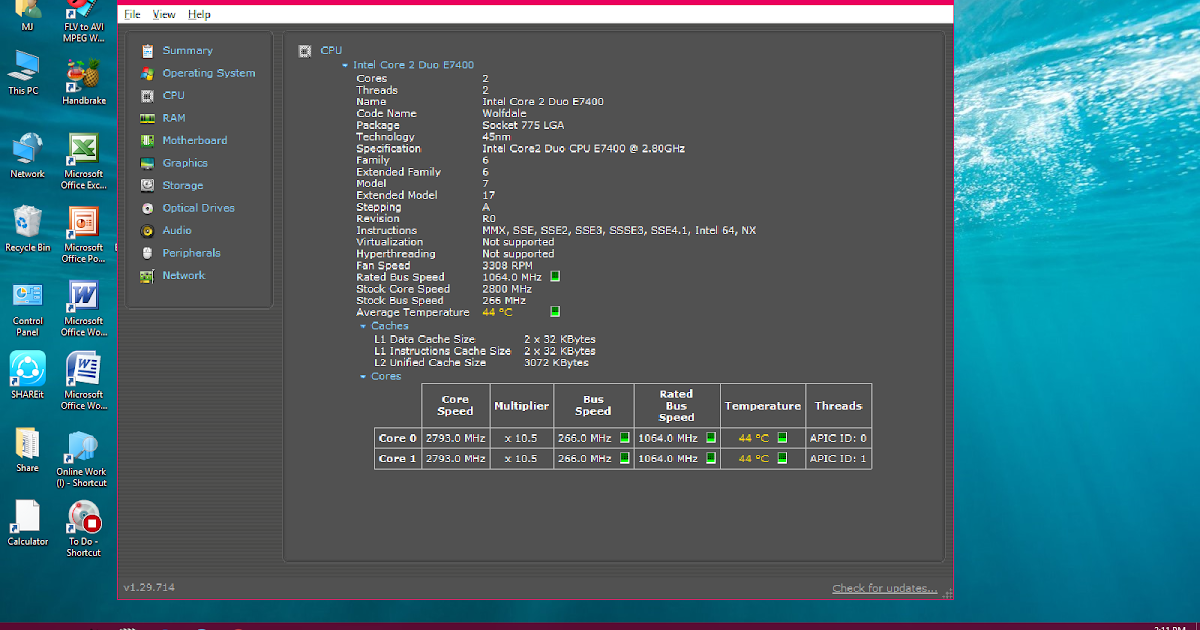Screen dimensions: 1200x630
Task: Click the Package value Socket 775 LGA
Action: [x=523, y=125]
